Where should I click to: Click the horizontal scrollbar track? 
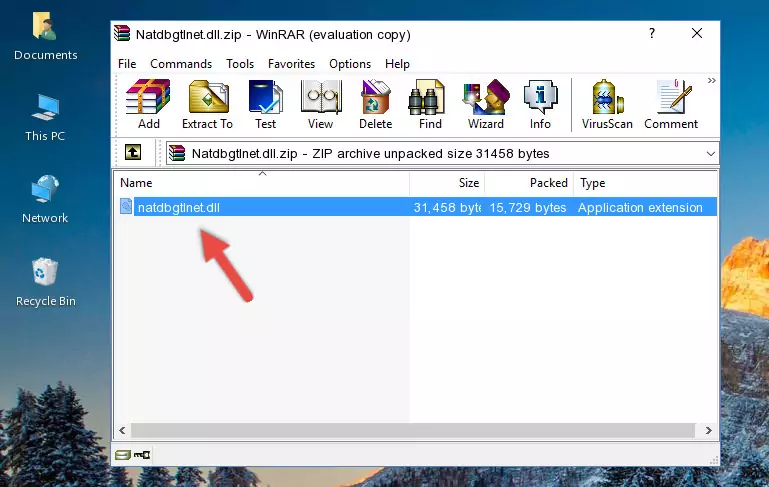[413, 430]
